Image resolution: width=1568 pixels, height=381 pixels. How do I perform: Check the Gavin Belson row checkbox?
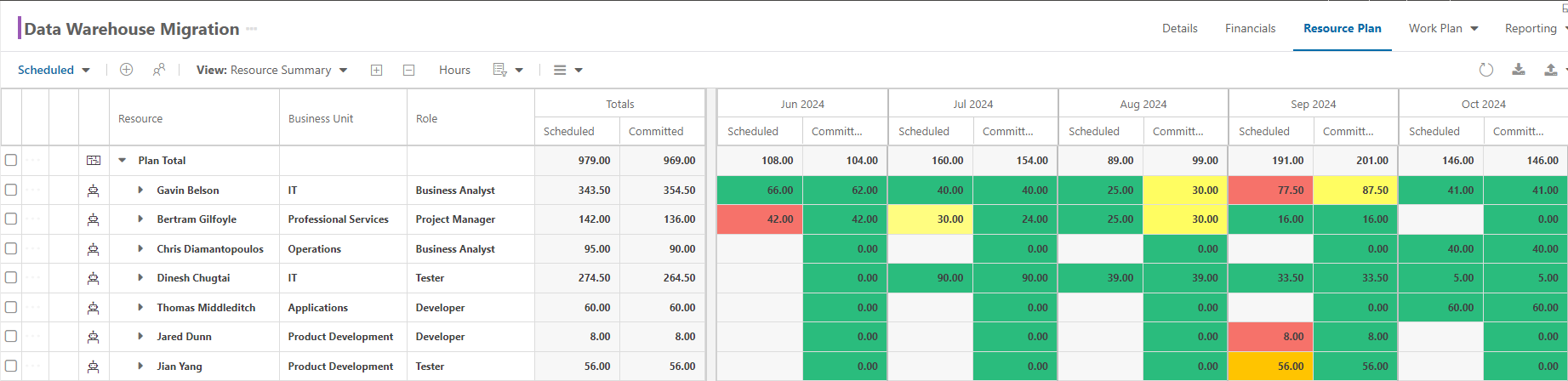[11, 190]
